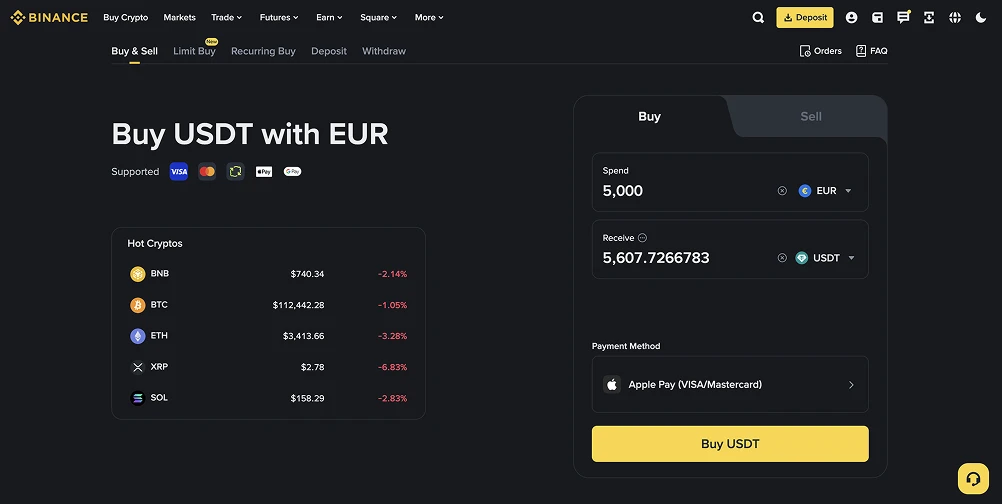1002x504 pixels.
Task: Open the Markets menu item
Action: click(180, 17)
